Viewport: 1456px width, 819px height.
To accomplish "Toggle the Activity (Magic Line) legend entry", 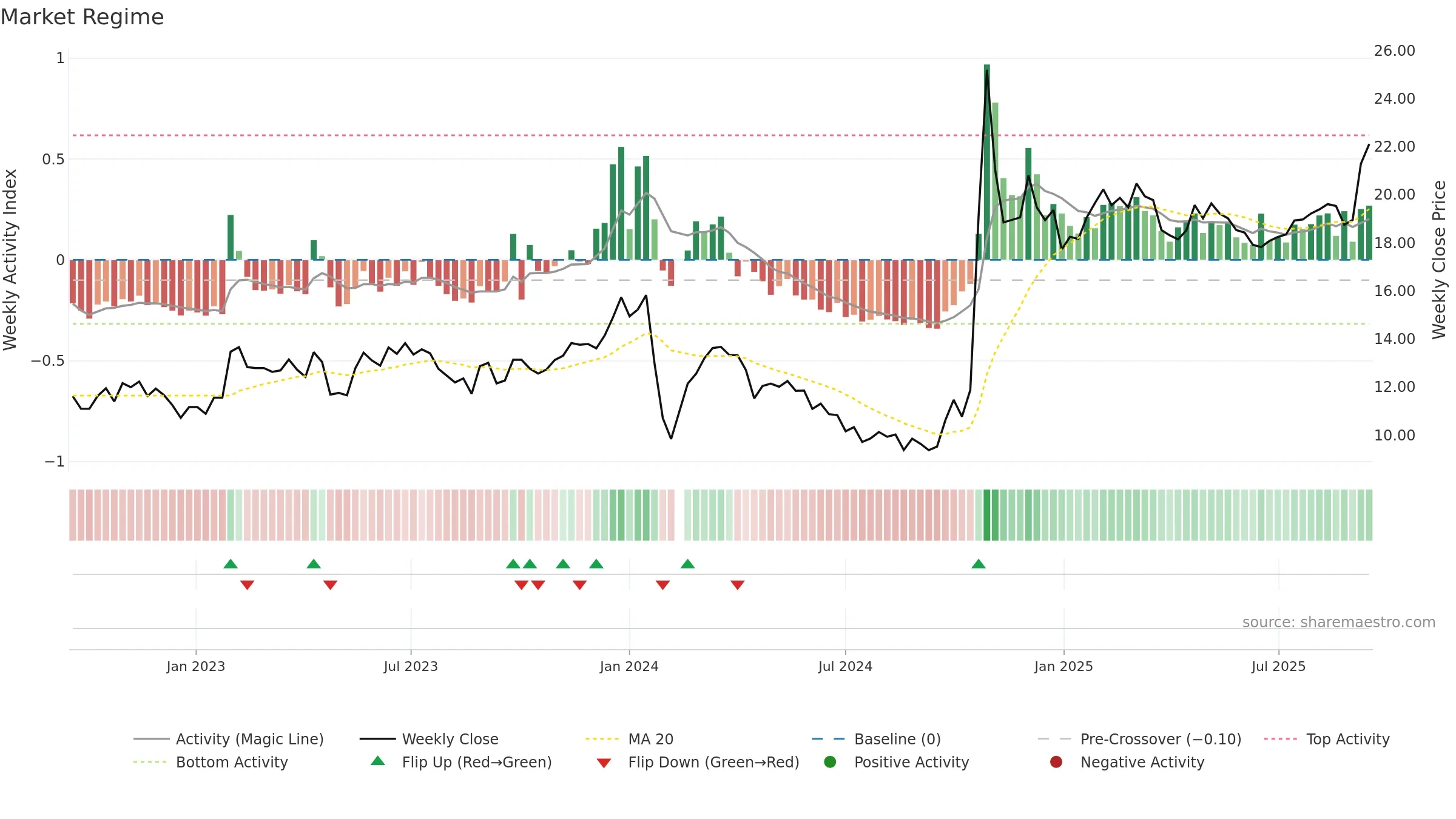I will (x=229, y=739).
